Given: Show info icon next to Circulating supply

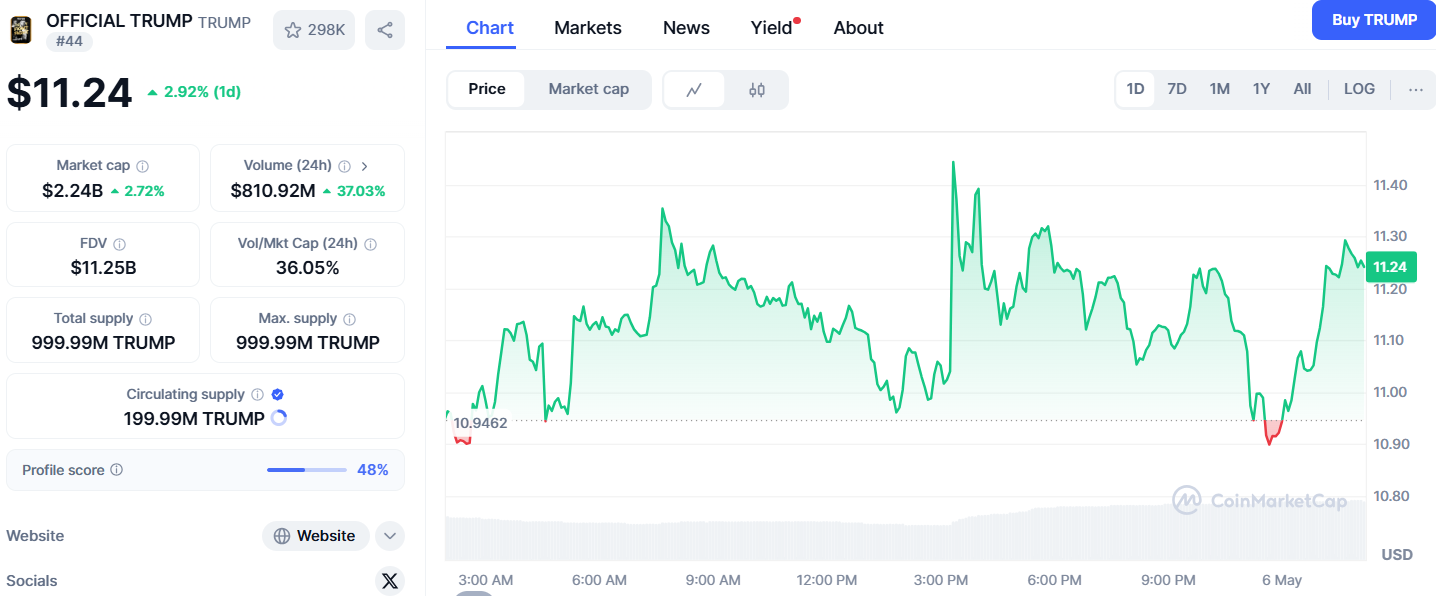Looking at the screenshot, I should 257,395.
